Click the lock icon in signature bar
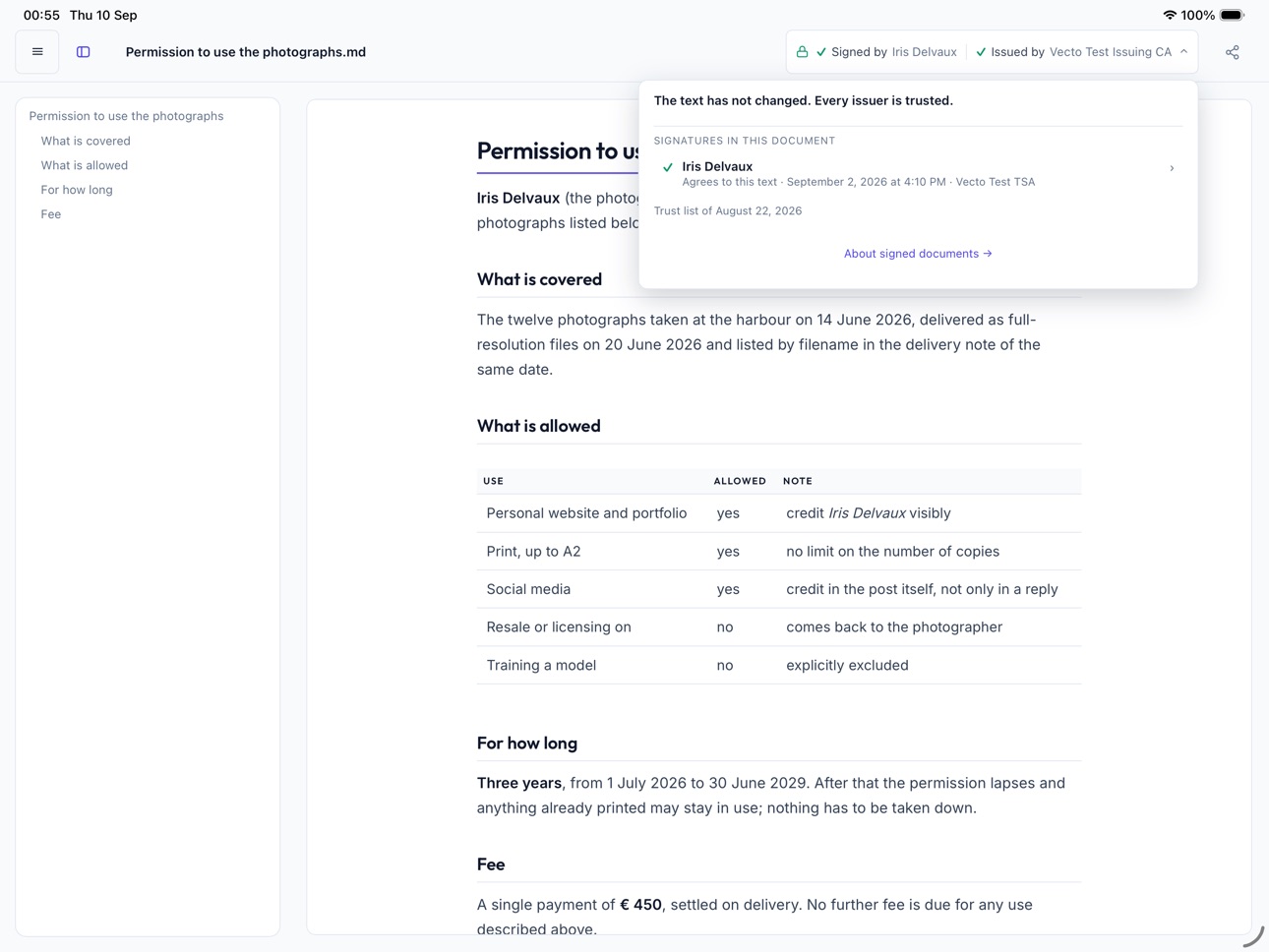Image resolution: width=1269 pixels, height=952 pixels. 803,52
